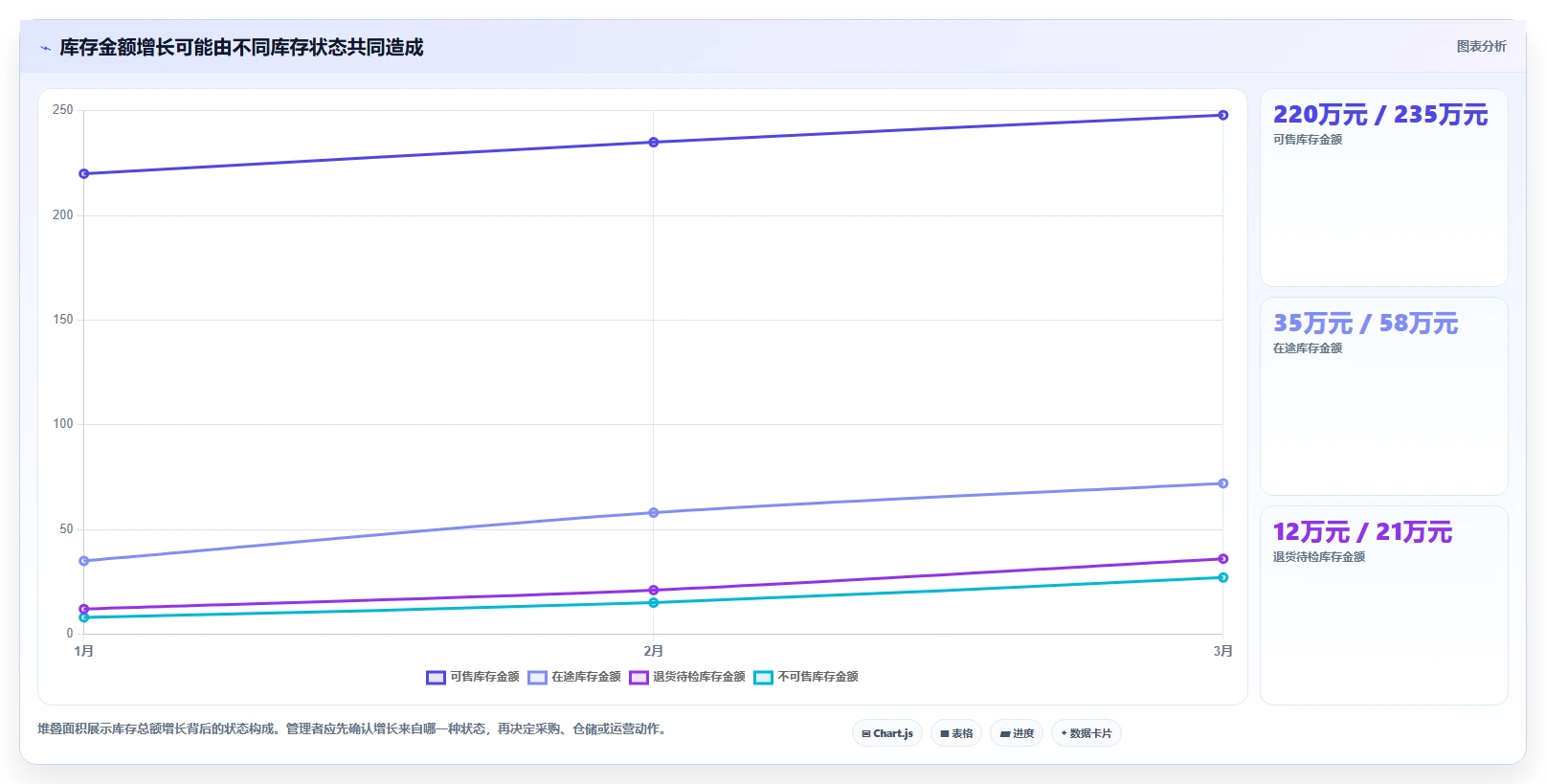The image size is (1546, 784).
Task: Select the 数据卡片 chip
Action: 1087,733
